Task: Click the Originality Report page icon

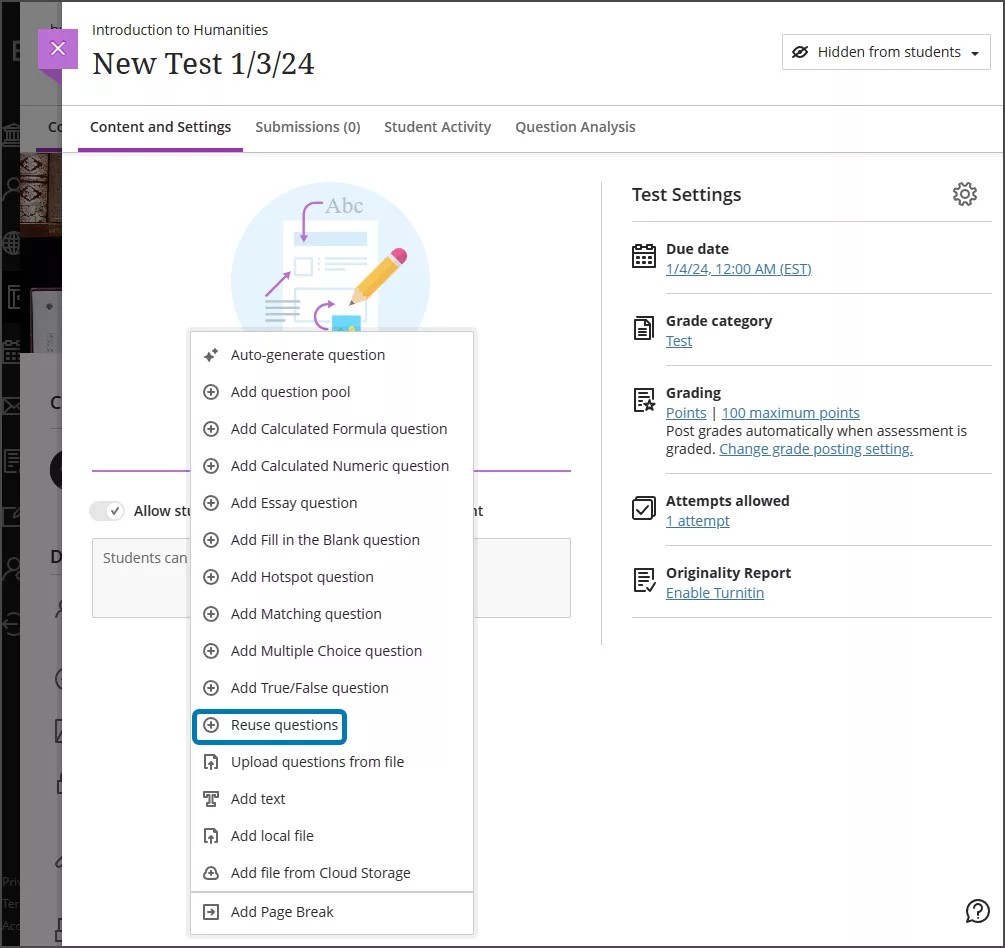Action: pyautogui.click(x=643, y=580)
